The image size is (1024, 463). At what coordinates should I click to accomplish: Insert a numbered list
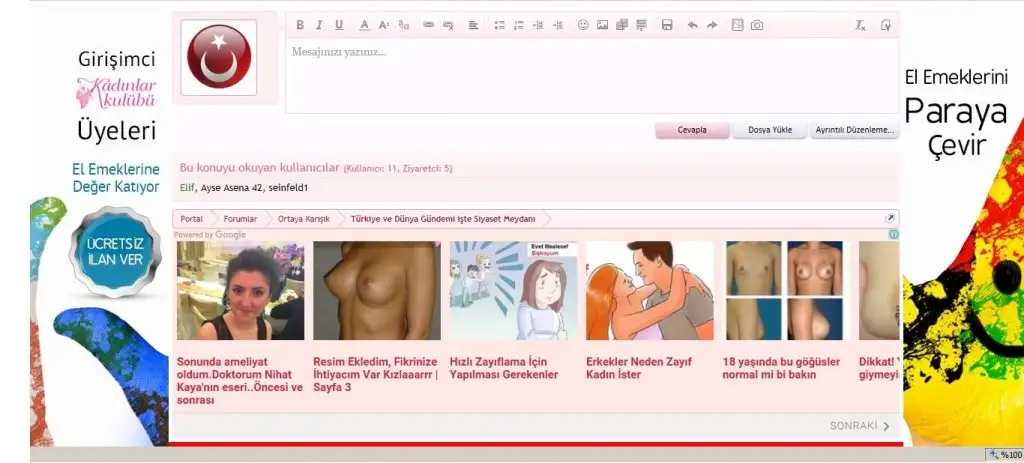[x=518, y=25]
